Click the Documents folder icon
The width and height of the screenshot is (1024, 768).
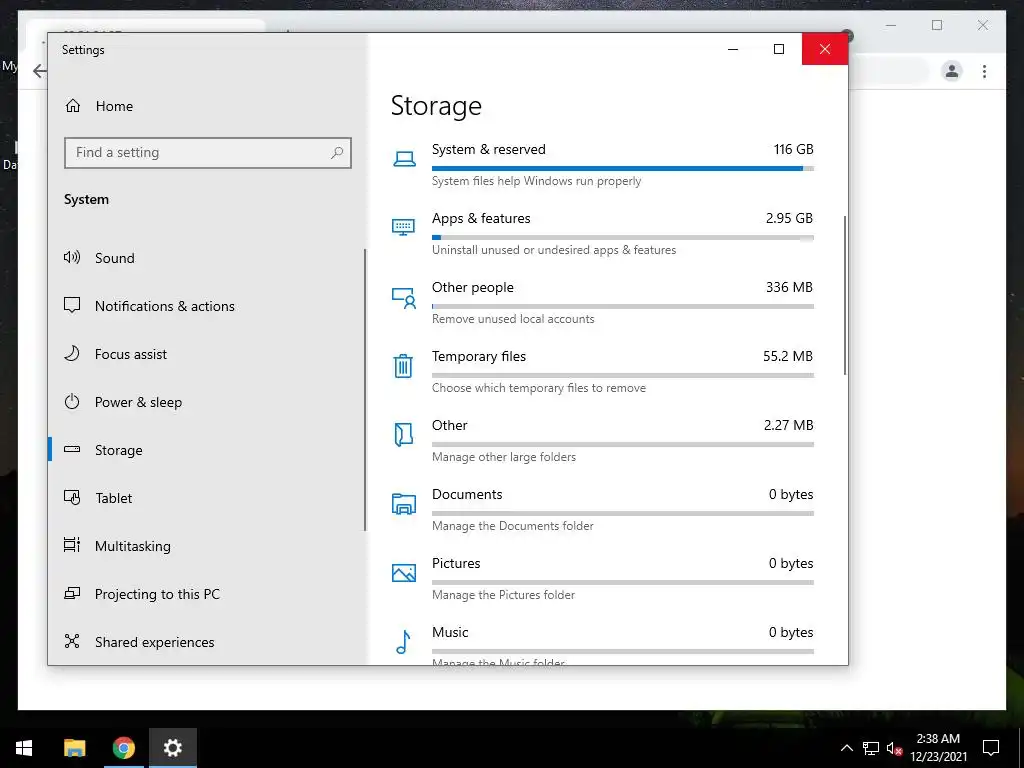(x=404, y=504)
